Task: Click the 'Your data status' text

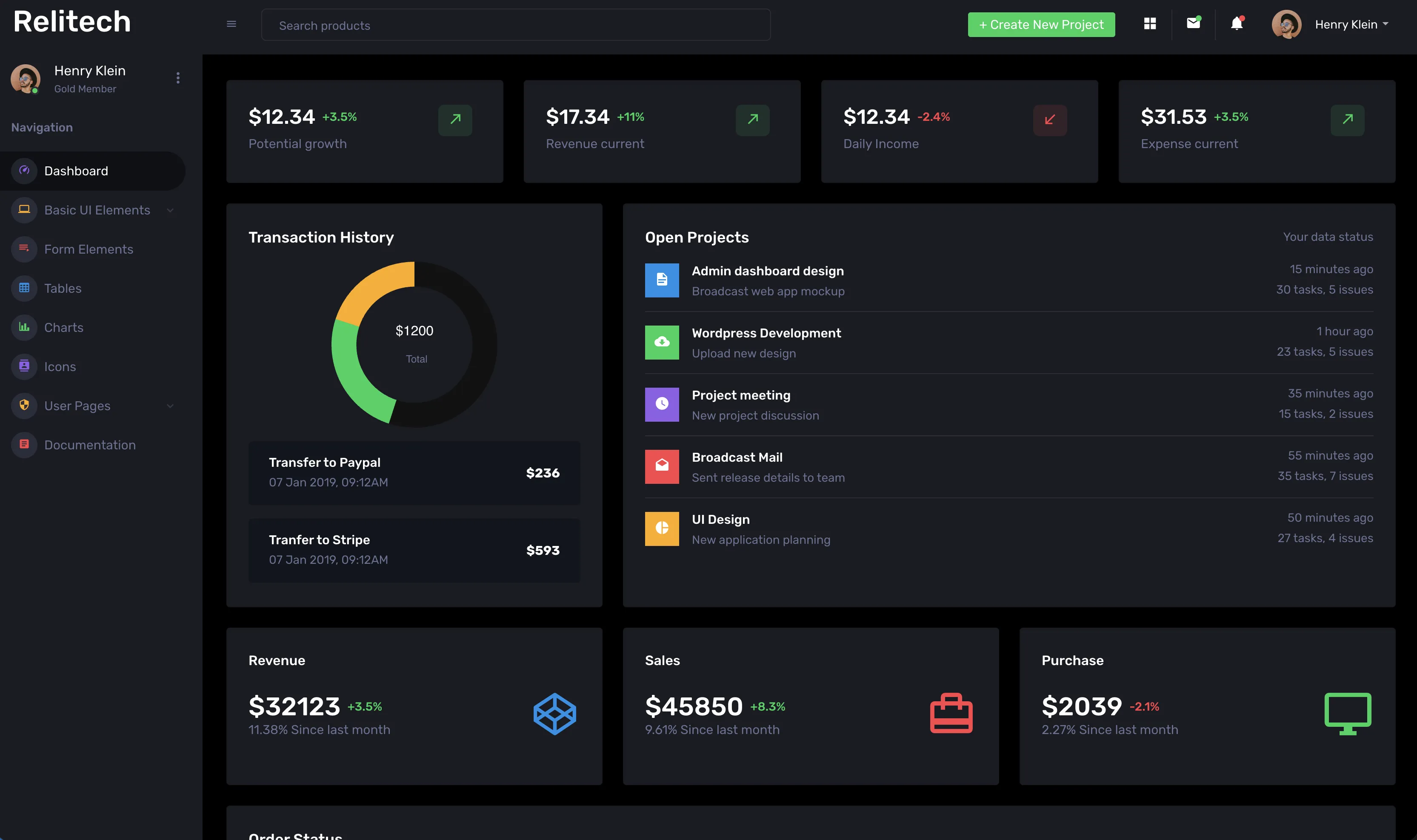Action: click(1328, 237)
